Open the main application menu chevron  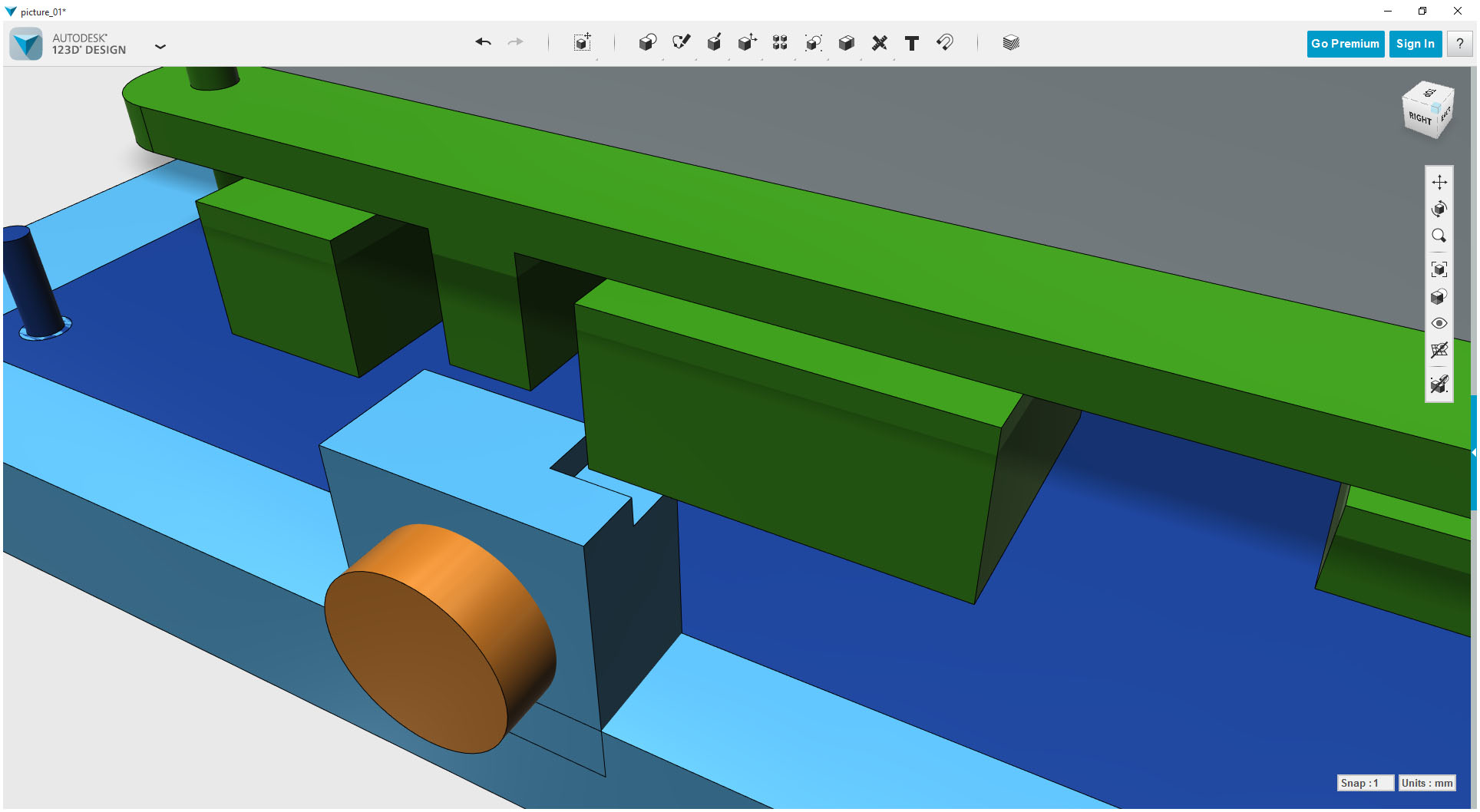pyautogui.click(x=160, y=46)
